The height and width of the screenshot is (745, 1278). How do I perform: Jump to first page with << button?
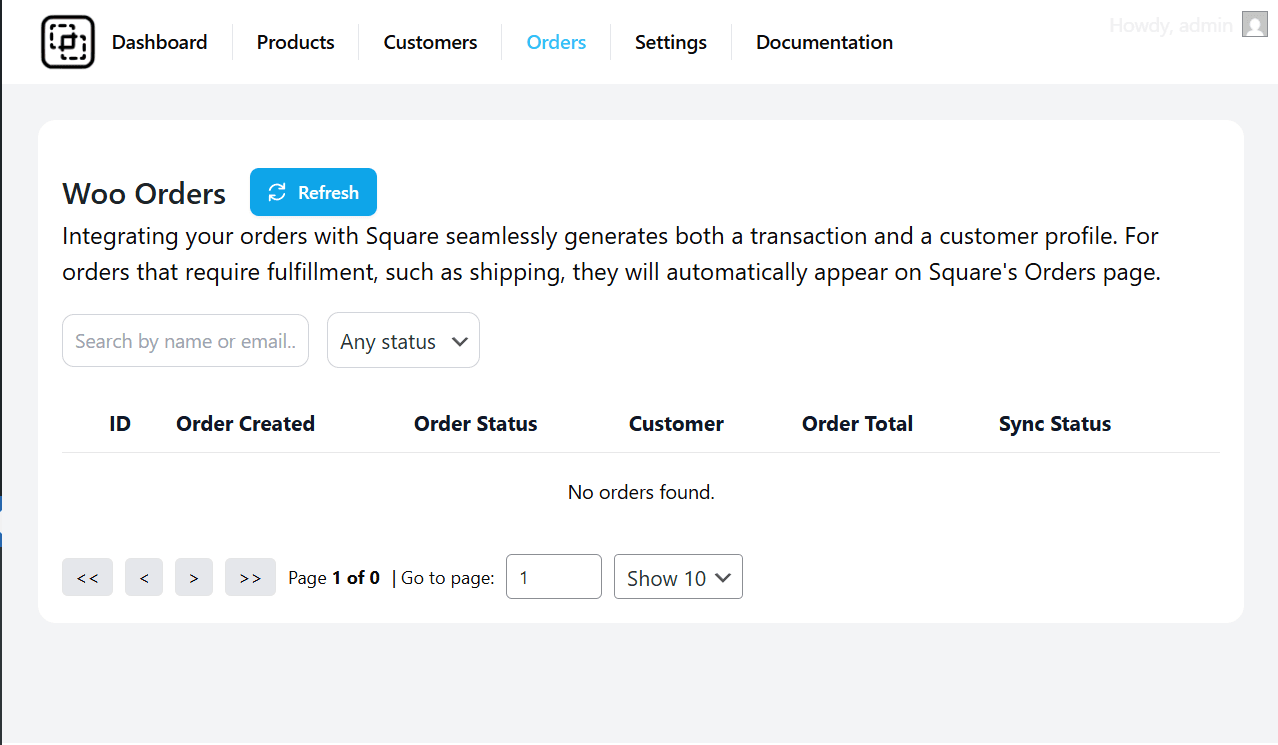87,577
